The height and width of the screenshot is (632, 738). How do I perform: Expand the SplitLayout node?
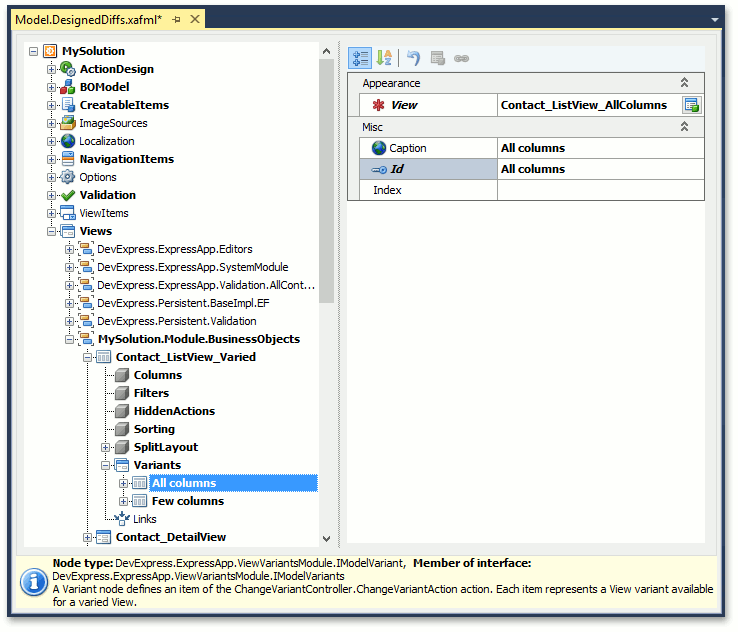(x=105, y=447)
